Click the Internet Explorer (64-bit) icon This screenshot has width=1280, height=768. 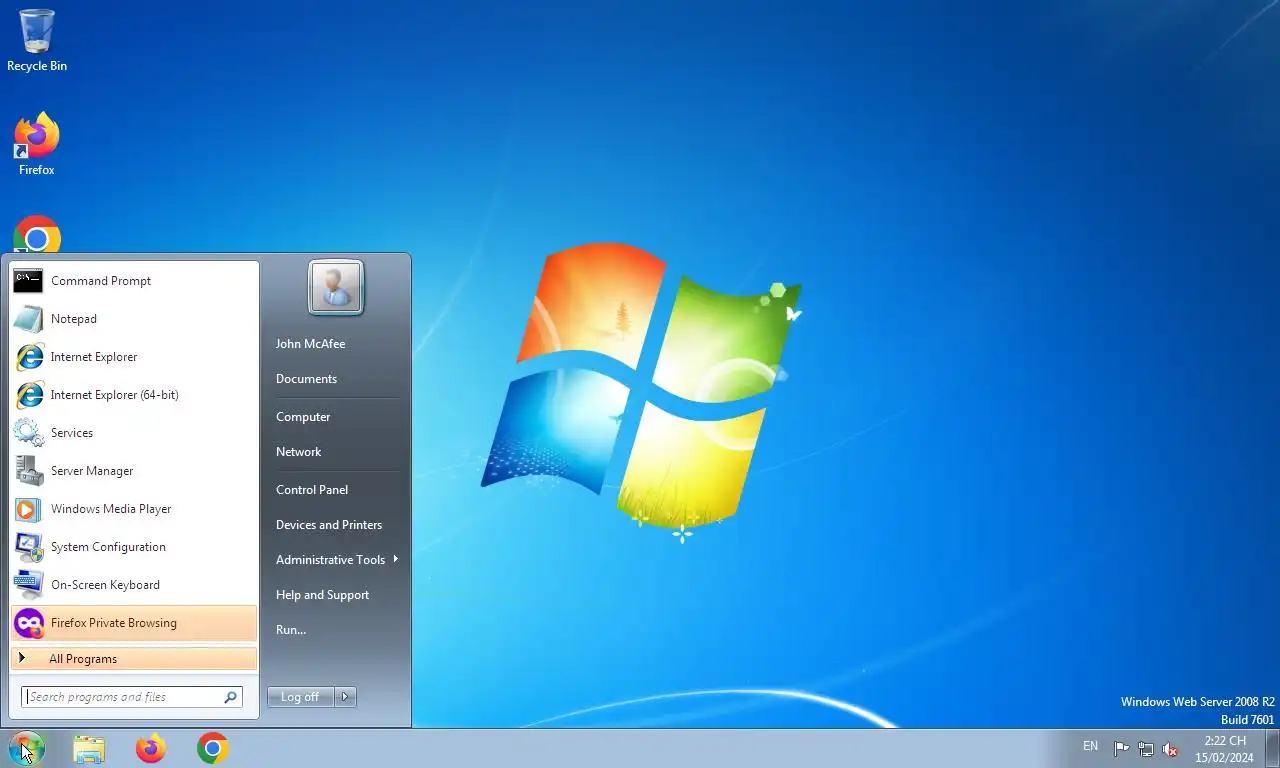point(28,395)
